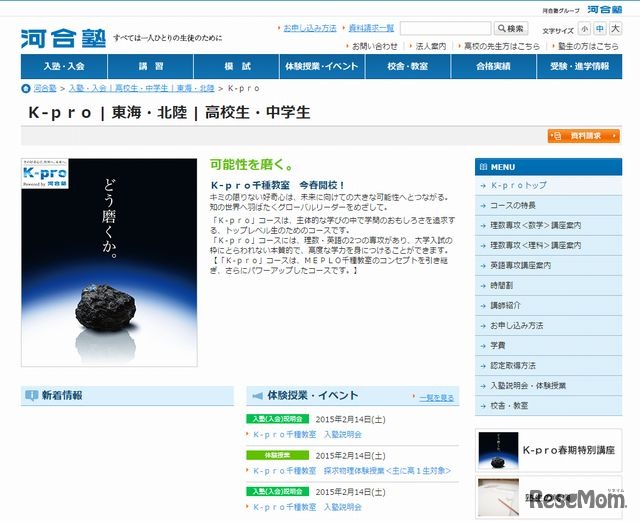
Task: Click the 河合塾 breadcrumb link
Action: tap(45, 88)
